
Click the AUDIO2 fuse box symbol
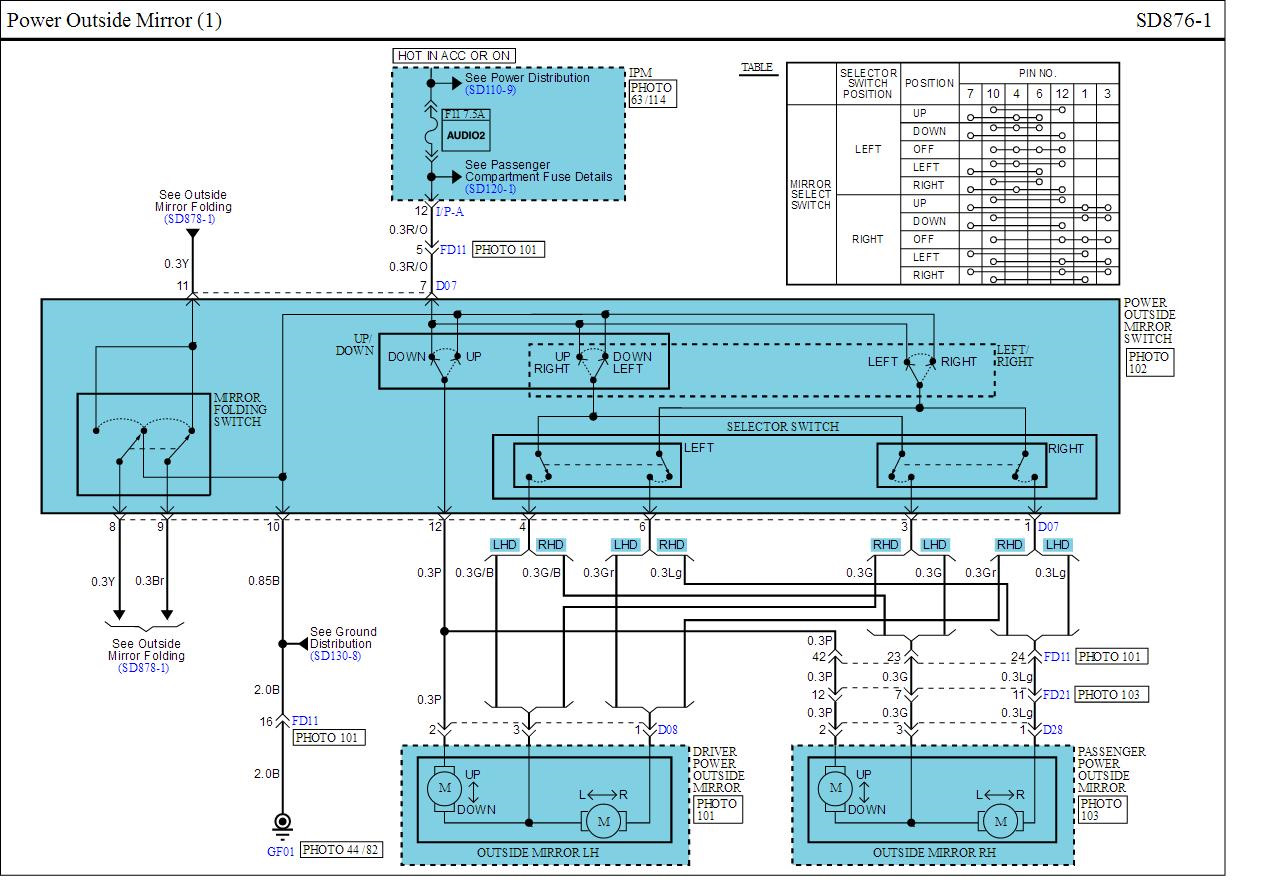pyautogui.click(x=466, y=134)
